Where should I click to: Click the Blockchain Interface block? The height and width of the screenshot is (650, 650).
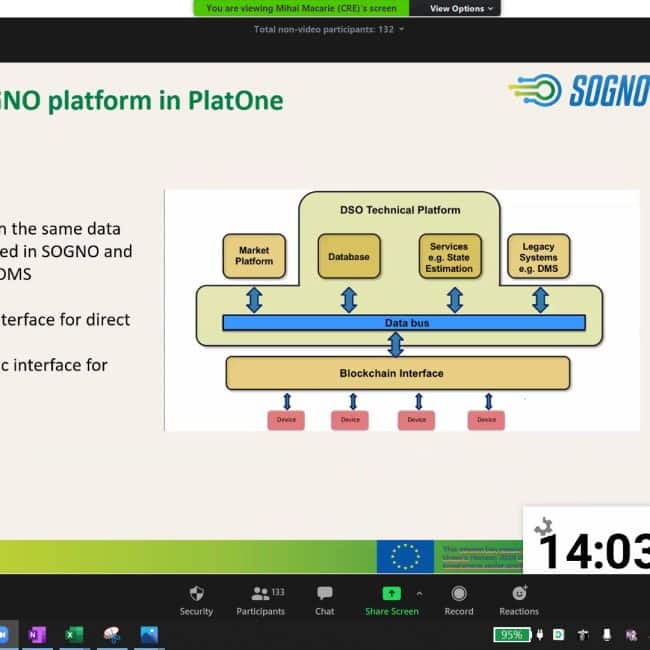pos(398,373)
